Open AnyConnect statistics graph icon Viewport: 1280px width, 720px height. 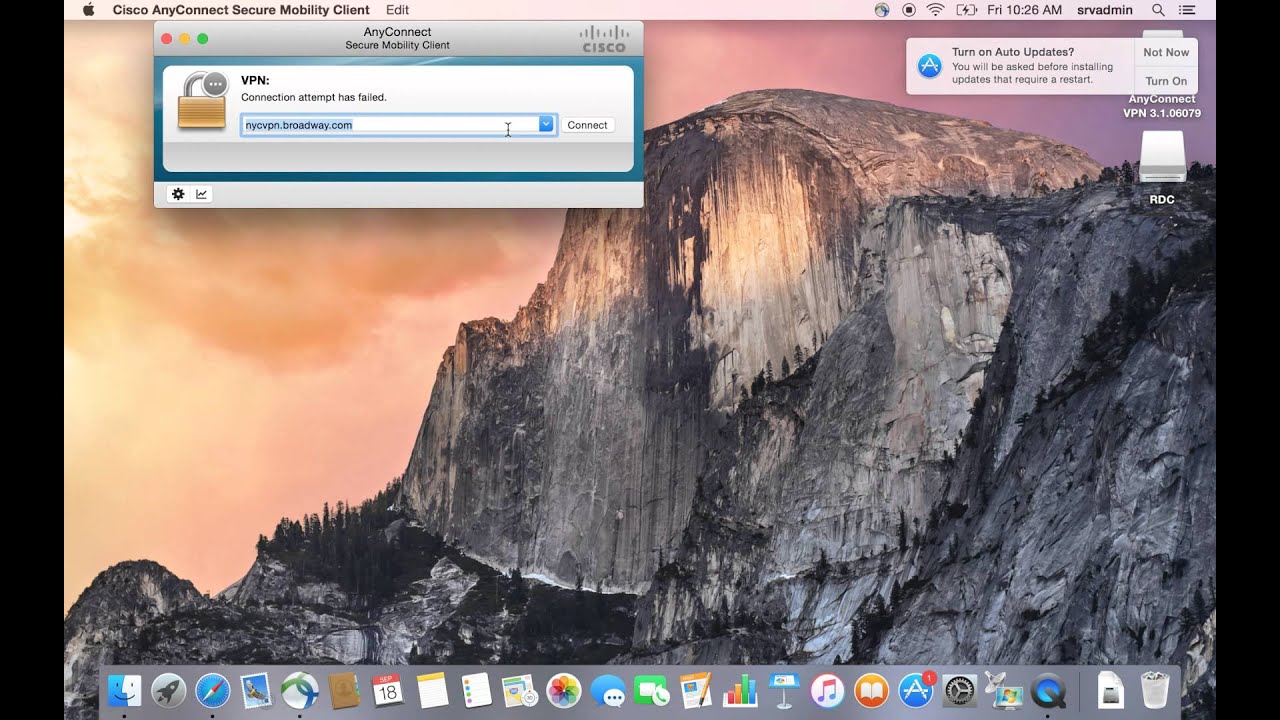201,194
